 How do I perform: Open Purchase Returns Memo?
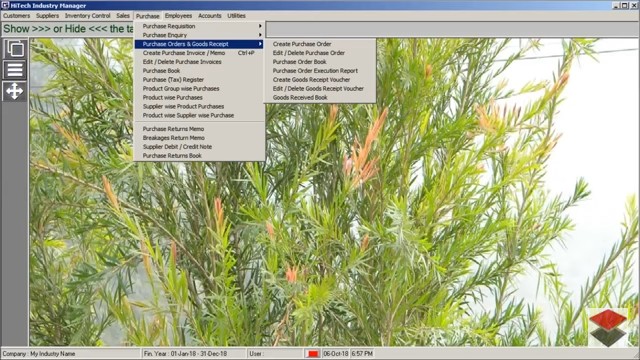(x=199, y=129)
